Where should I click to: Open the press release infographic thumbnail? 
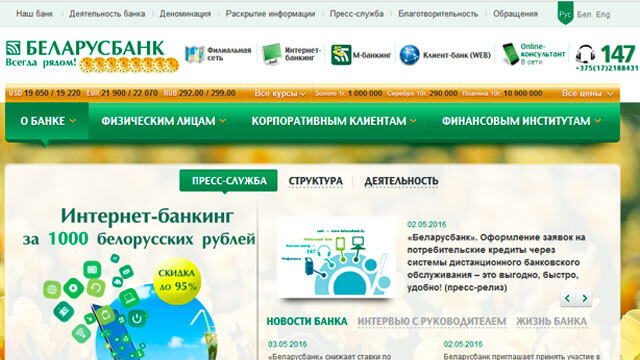336,257
